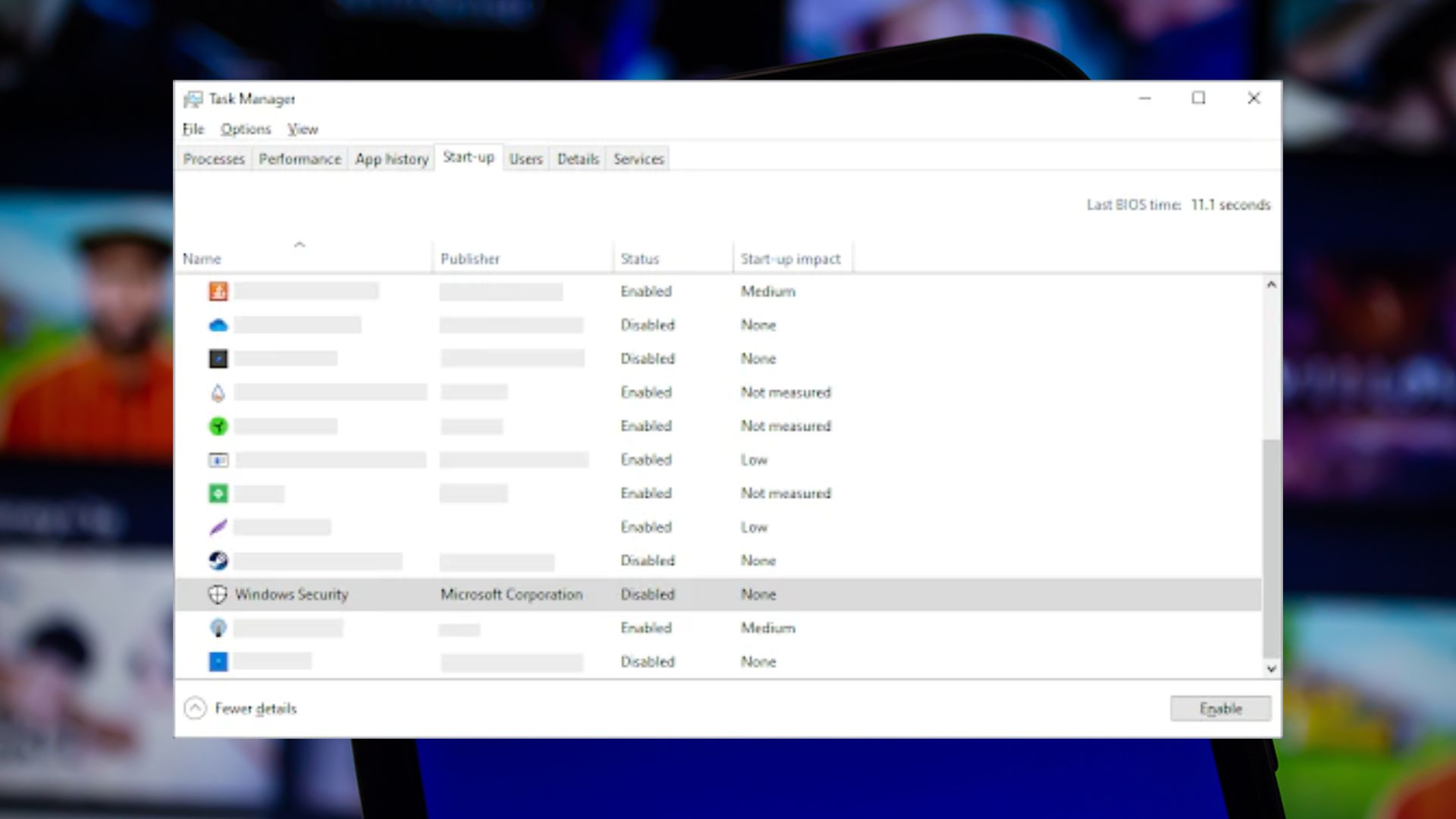Click Disabled status beside Steam icon
This screenshot has width=1456, height=819.
[x=648, y=560]
